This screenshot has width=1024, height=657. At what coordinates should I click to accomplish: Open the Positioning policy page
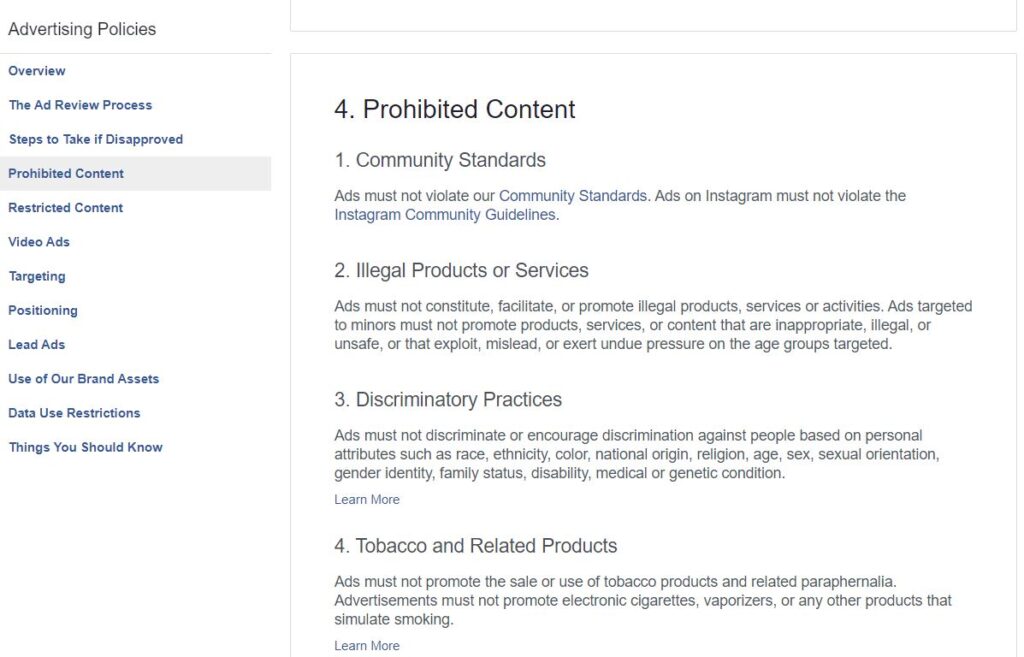point(43,311)
